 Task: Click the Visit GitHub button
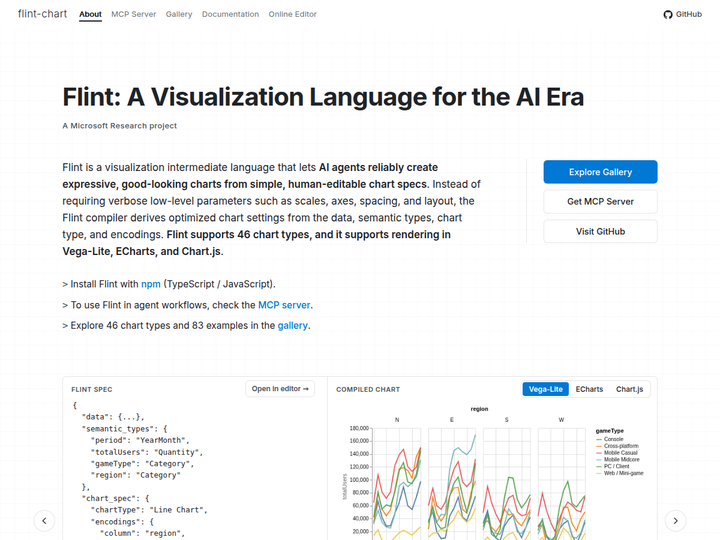(x=600, y=231)
